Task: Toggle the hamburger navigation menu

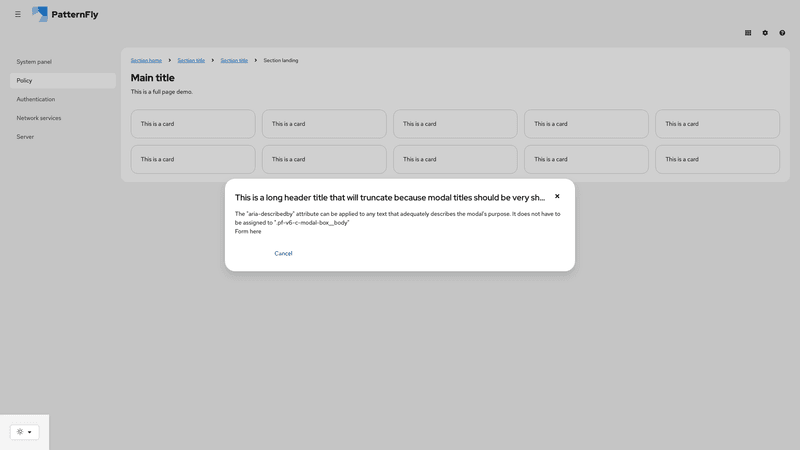Action: tap(18, 14)
